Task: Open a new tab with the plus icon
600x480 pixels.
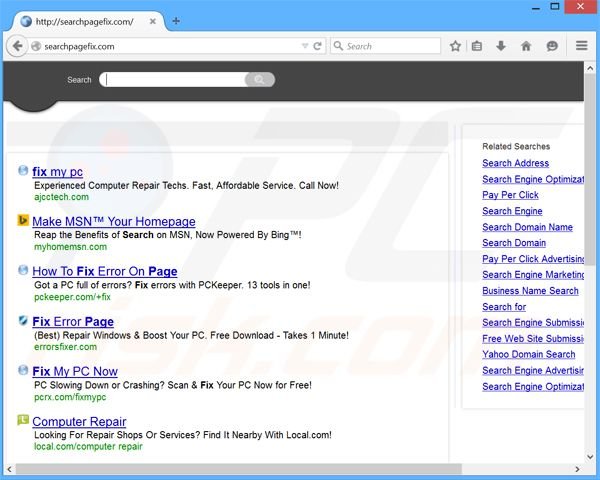Action: (176, 21)
